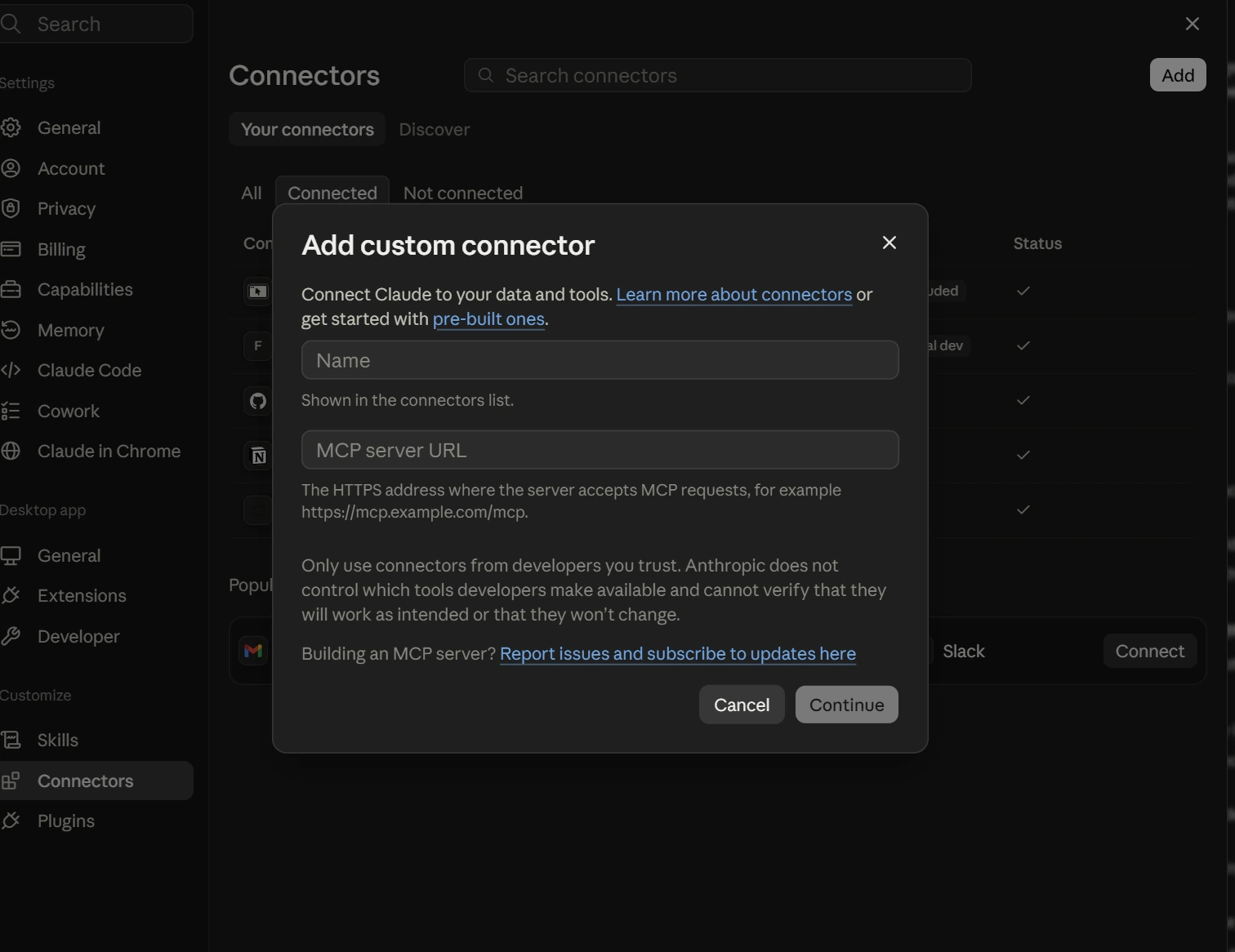Click the Name input field
1235x952 pixels.
click(x=600, y=360)
